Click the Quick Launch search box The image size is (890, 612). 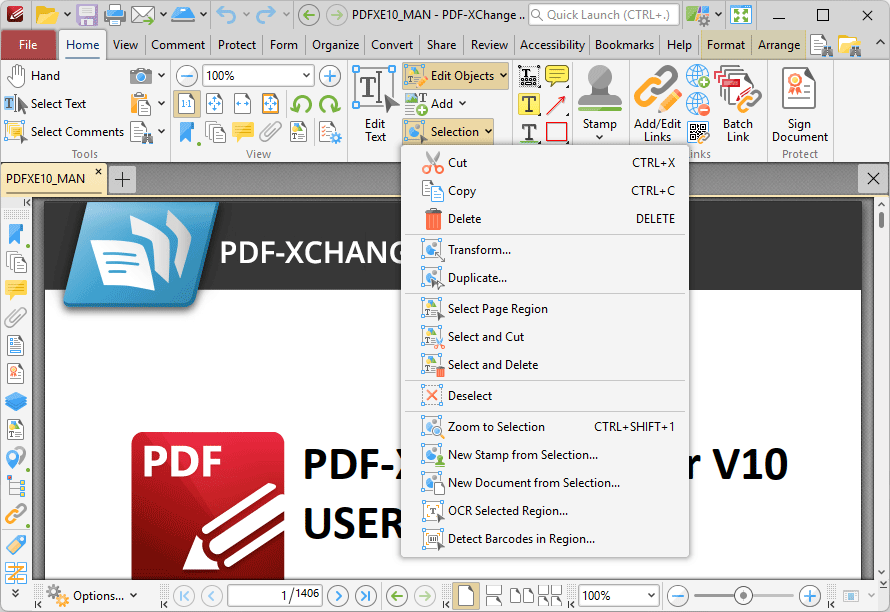604,15
